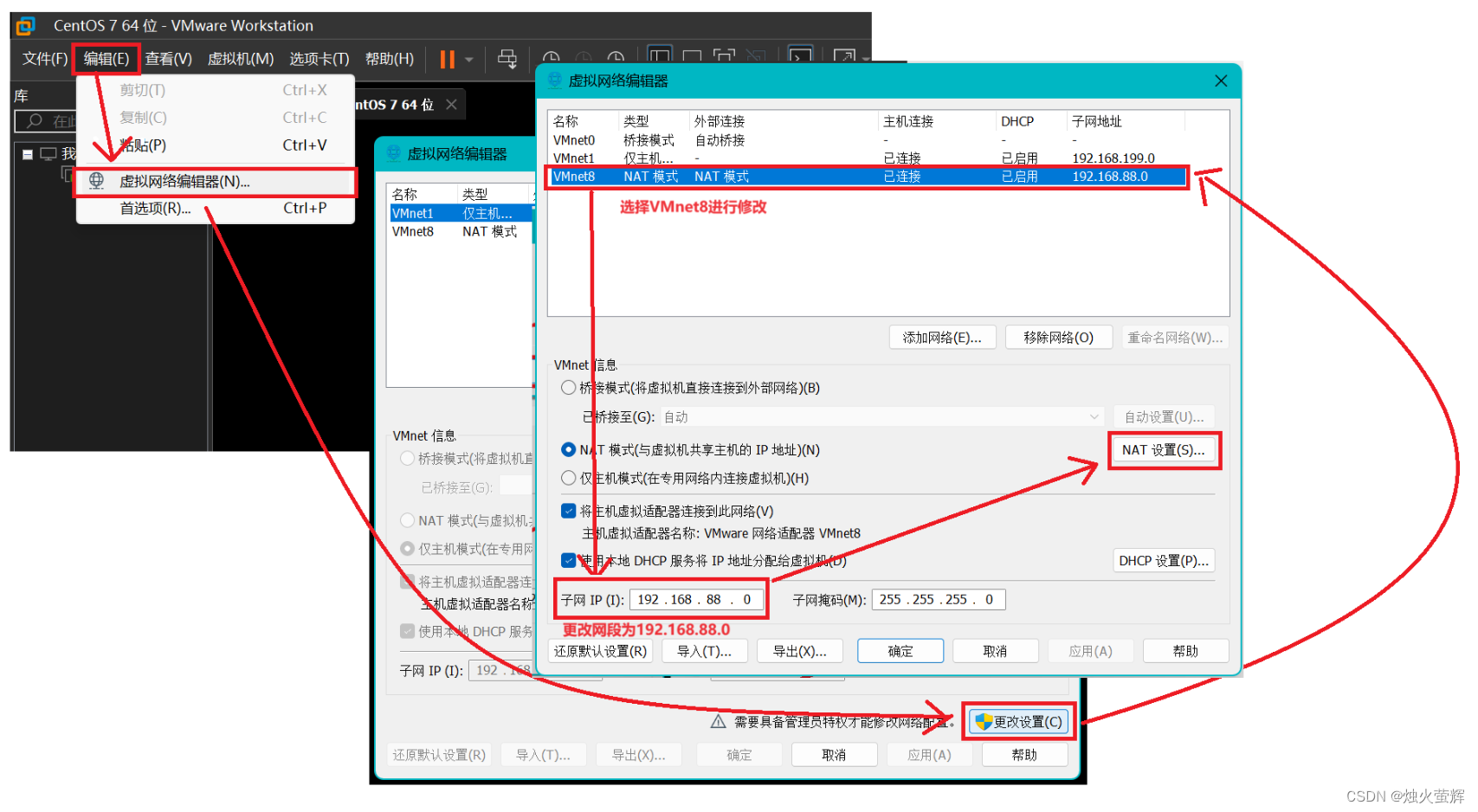Image resolution: width=1478 pixels, height=812 pixels.
Task: Open Virtual Network Editor from Edit menu
Action: (x=216, y=182)
